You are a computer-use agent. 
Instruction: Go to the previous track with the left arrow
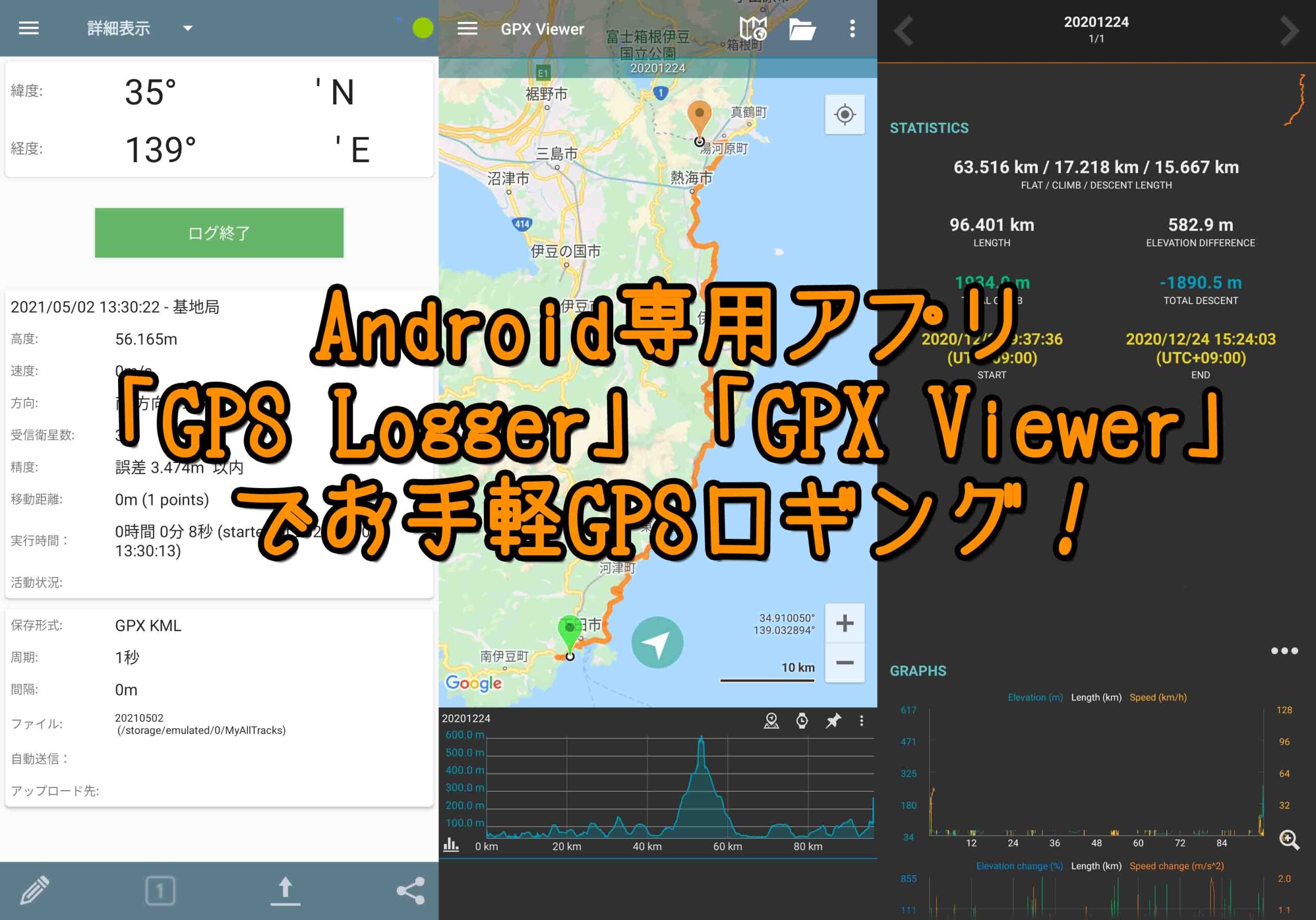click(x=904, y=30)
